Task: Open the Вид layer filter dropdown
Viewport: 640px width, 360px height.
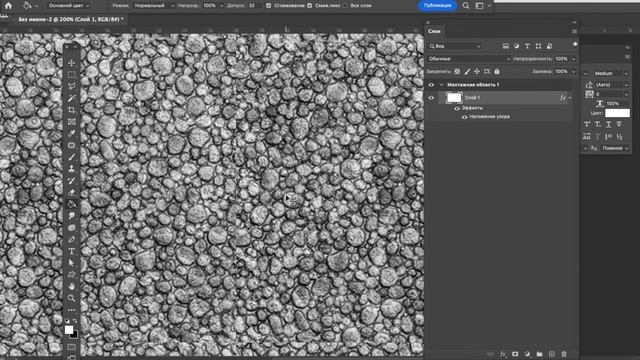Action: pyautogui.click(x=455, y=46)
